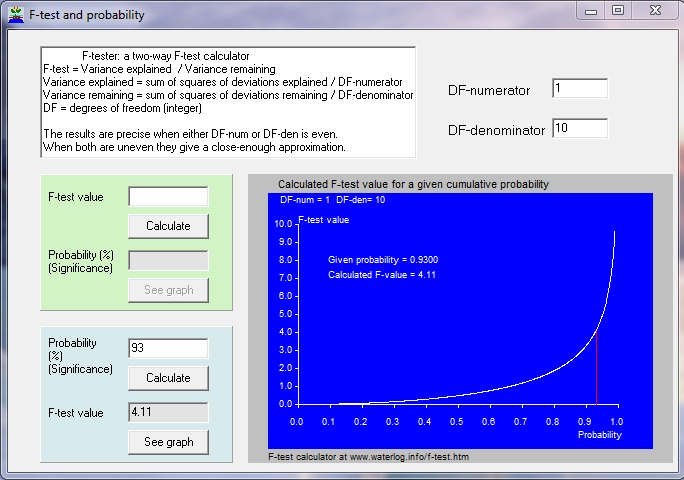Image resolution: width=684 pixels, height=480 pixels.
Task: Click the 'F-test value' label in green panel
Action: tap(76, 197)
